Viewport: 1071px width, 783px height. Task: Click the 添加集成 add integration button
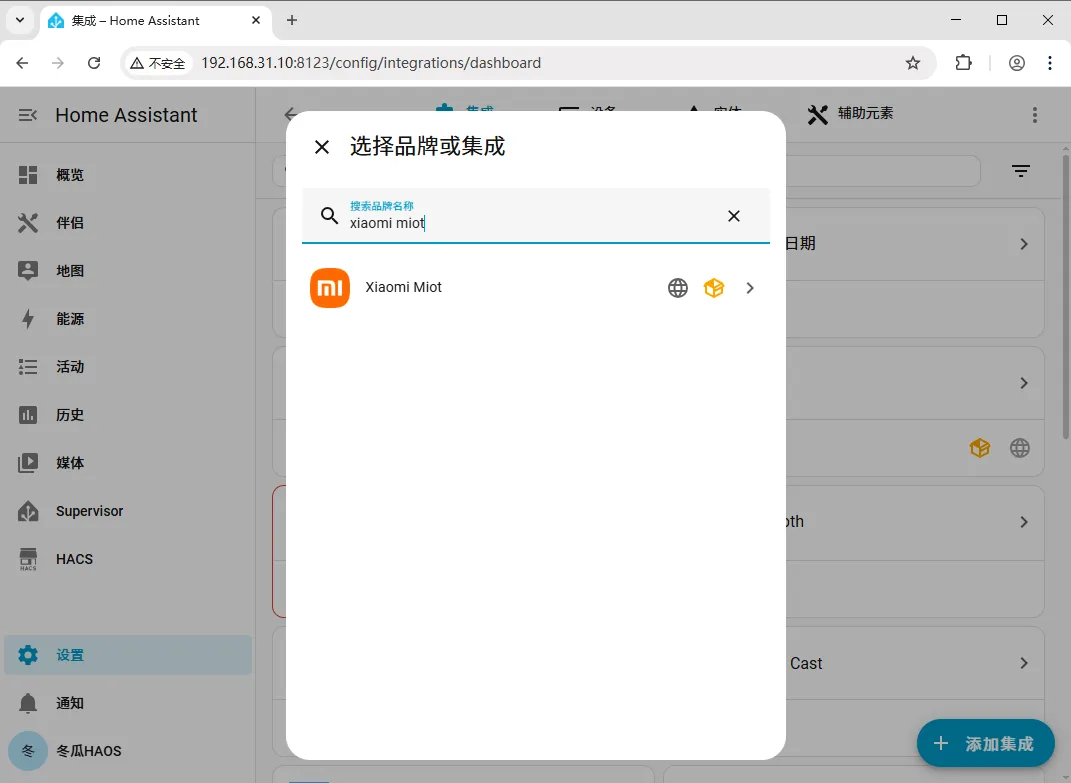click(985, 743)
